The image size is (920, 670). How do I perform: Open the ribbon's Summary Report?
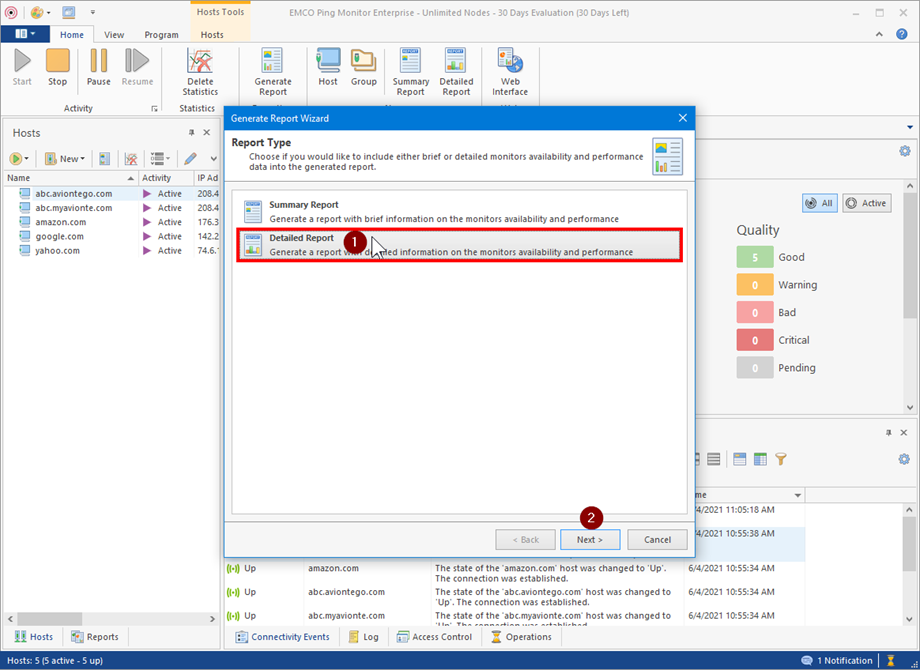(411, 72)
